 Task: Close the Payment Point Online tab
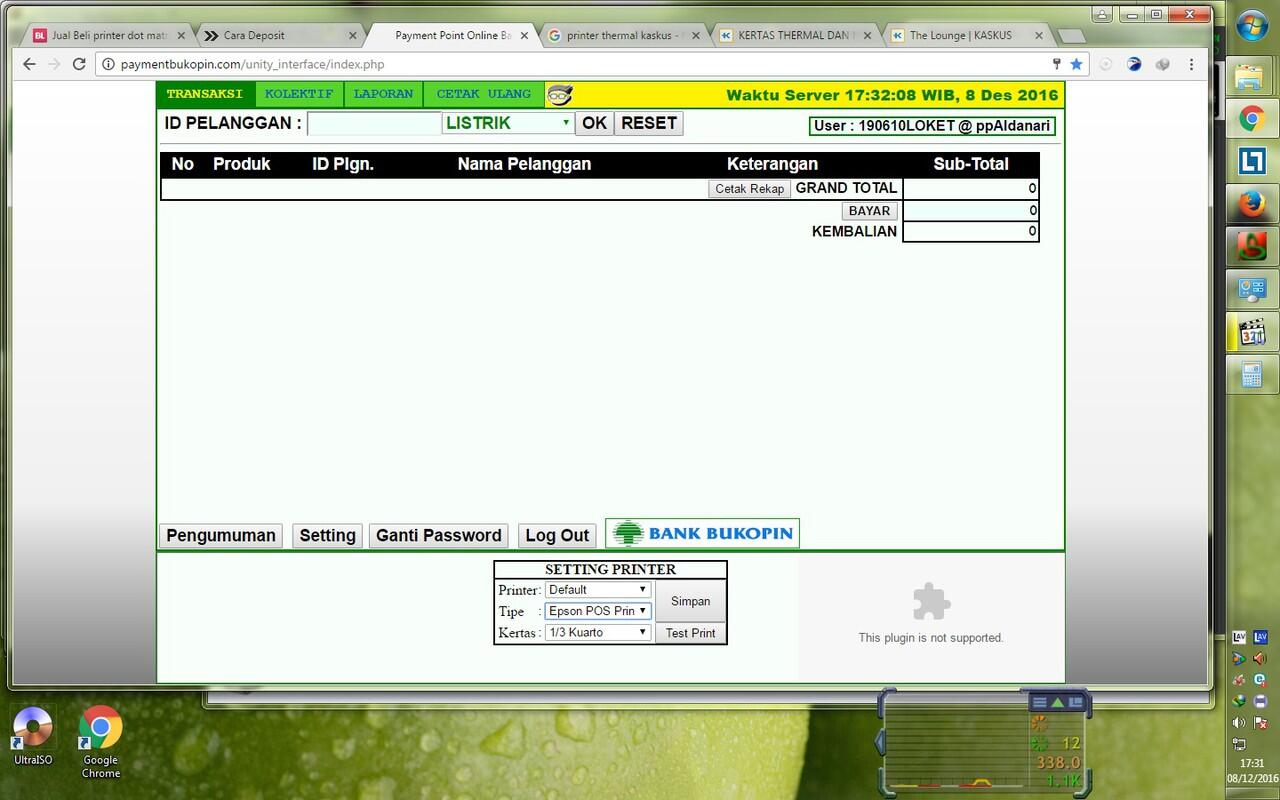point(524,35)
